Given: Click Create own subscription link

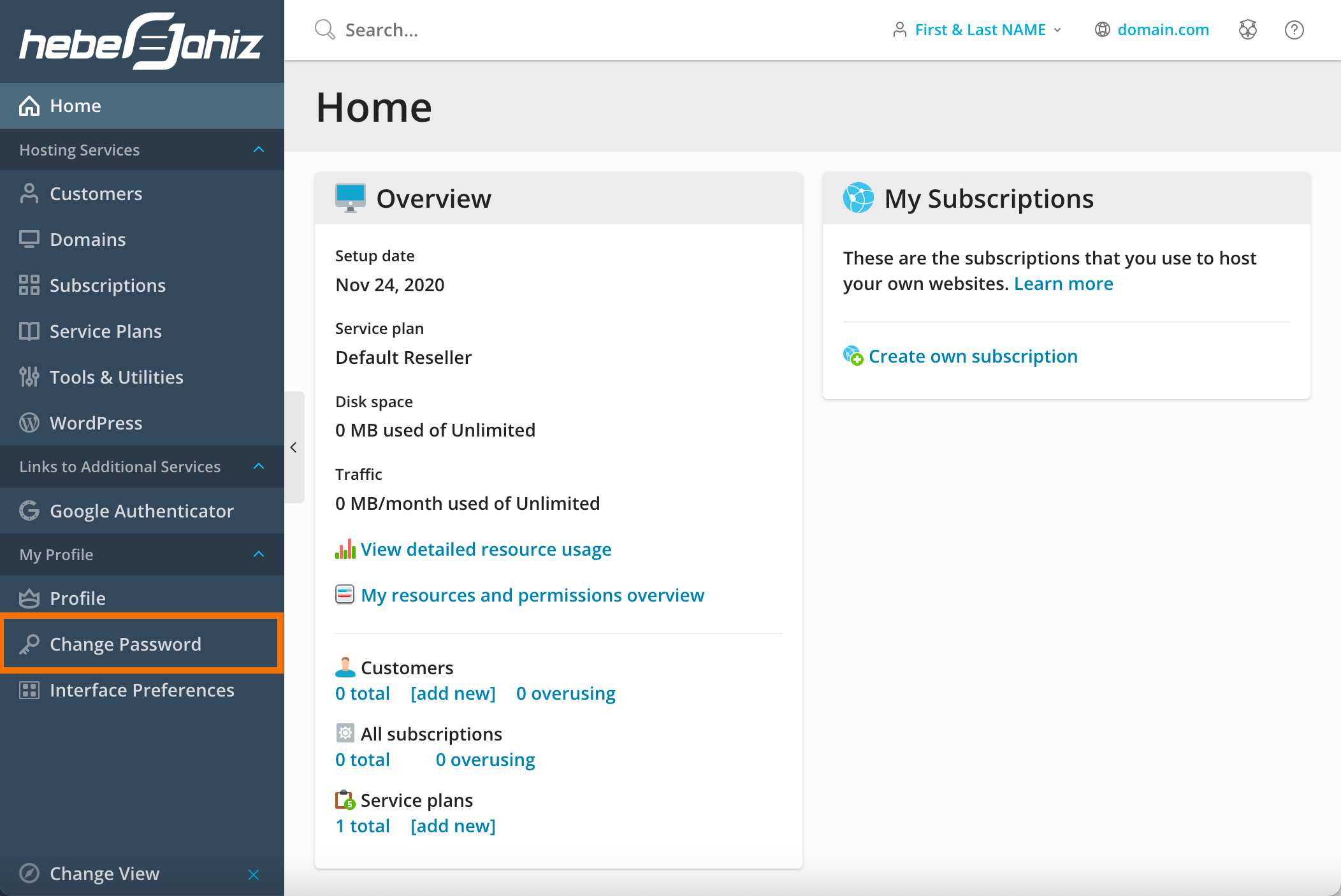Looking at the screenshot, I should (973, 356).
